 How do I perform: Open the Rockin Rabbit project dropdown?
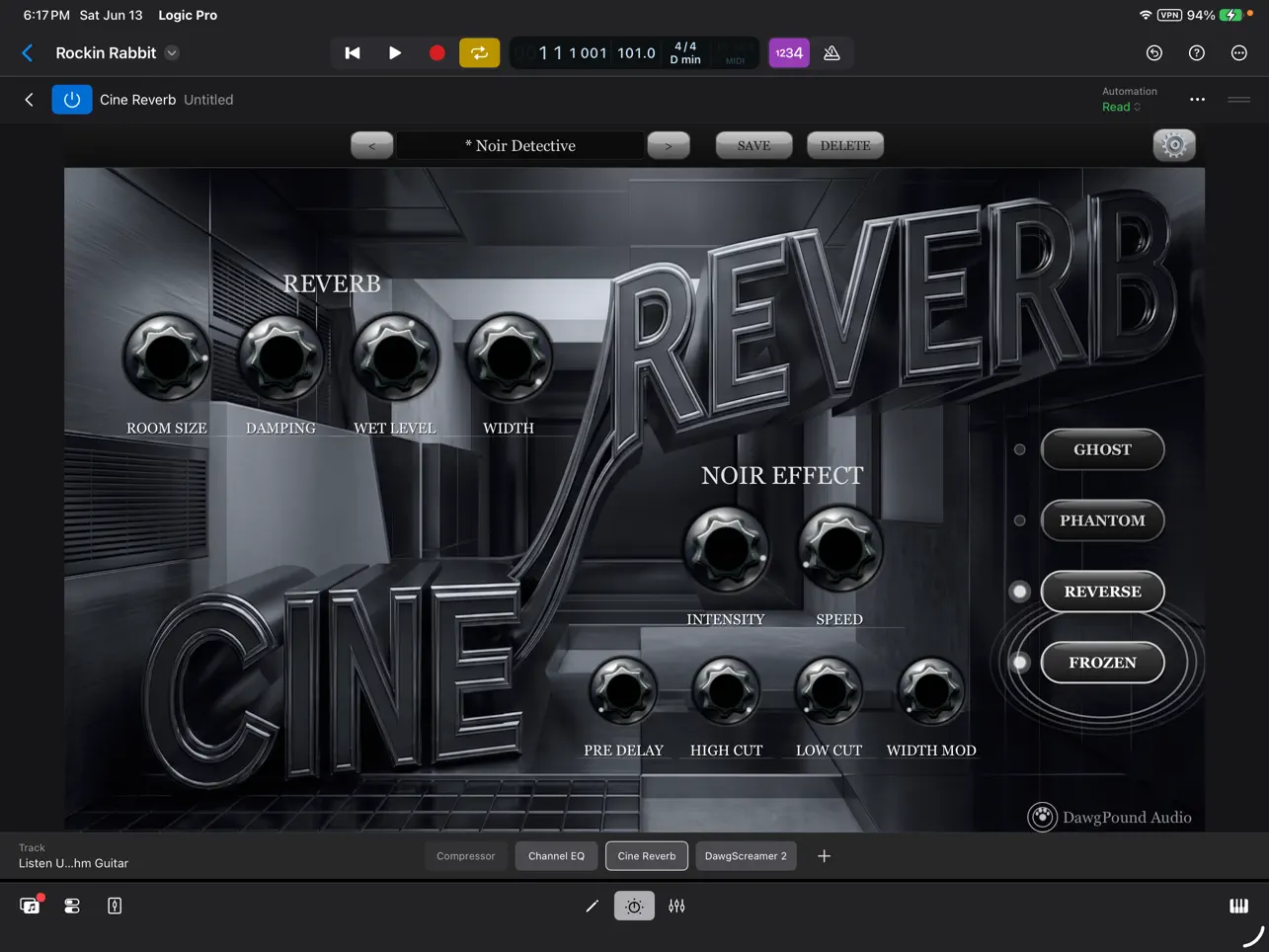(172, 53)
